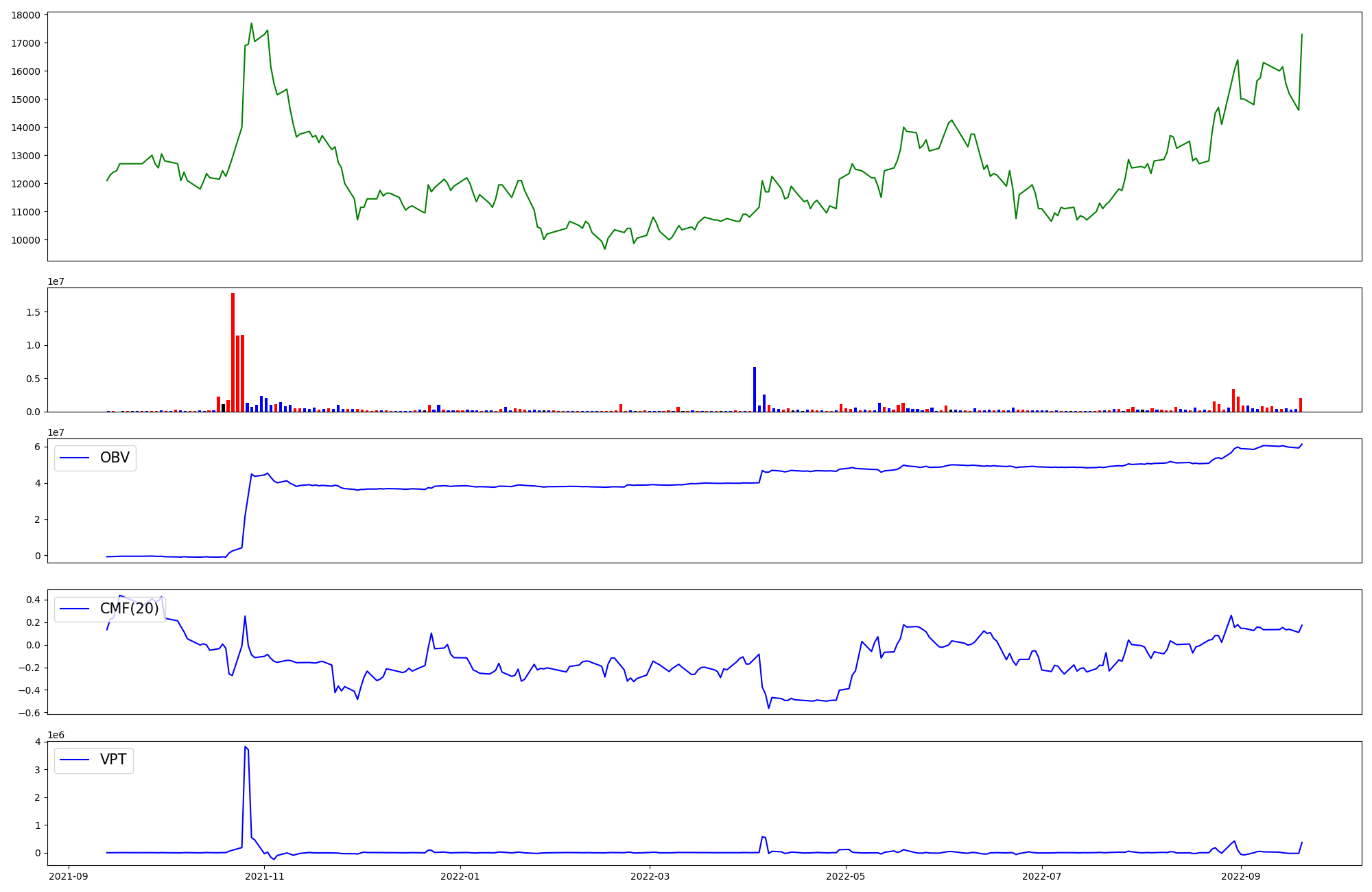Screen dimensions: 1372x892
Task: Click the 2022-09 date tick label
Action: coord(1241,876)
